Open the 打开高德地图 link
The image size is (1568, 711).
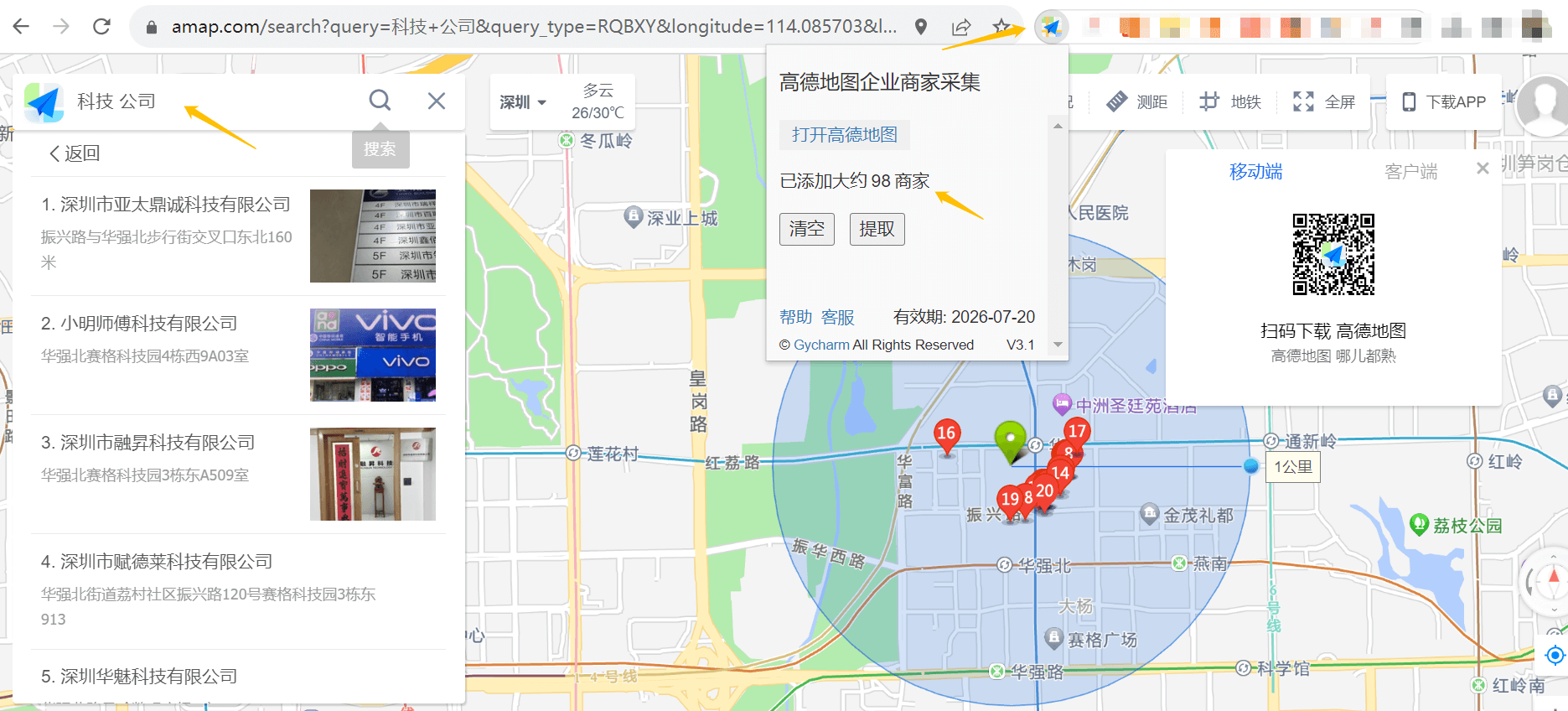(x=844, y=135)
